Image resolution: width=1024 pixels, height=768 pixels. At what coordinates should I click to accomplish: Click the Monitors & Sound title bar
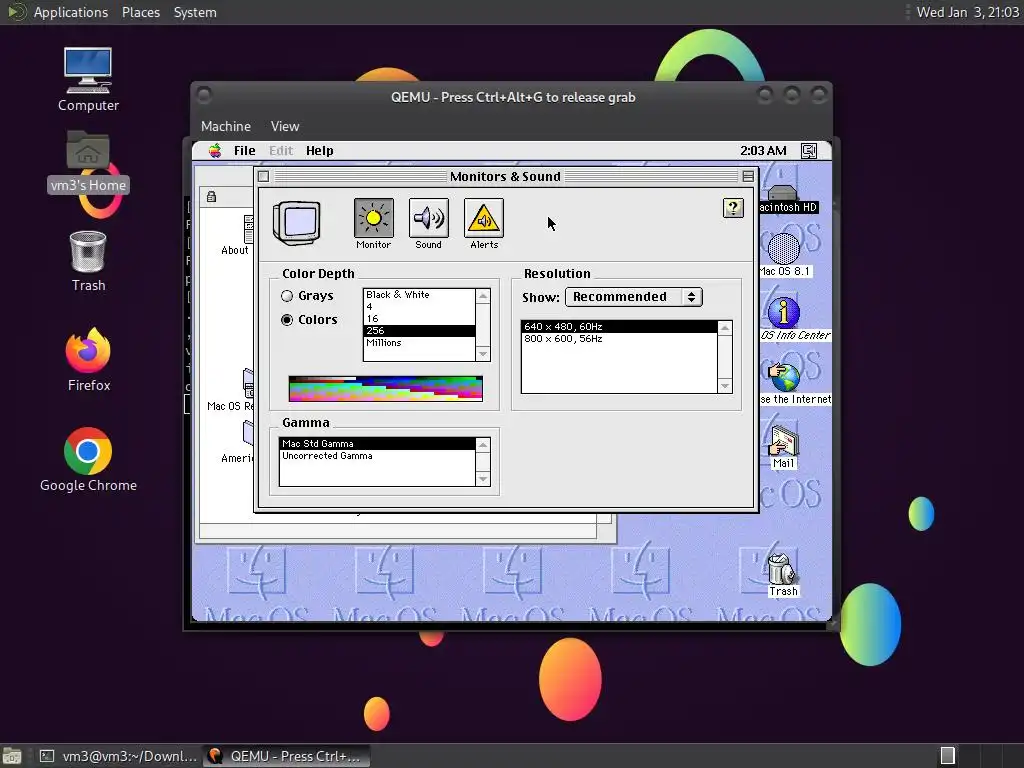pyautogui.click(x=505, y=176)
